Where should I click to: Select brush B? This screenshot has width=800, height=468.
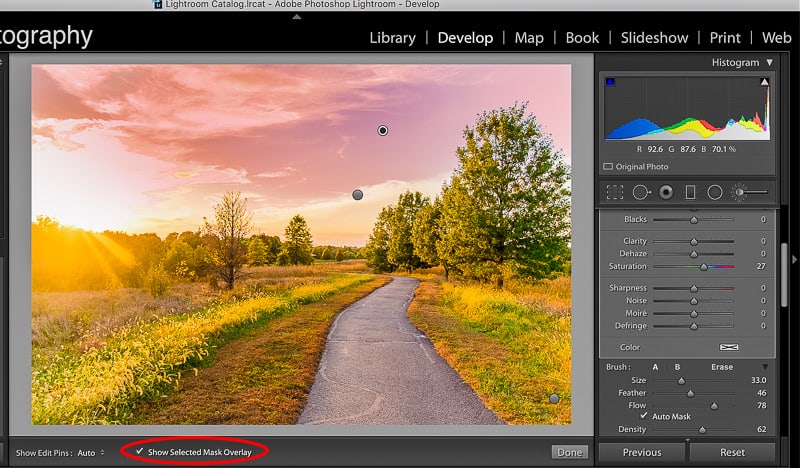[x=678, y=367]
